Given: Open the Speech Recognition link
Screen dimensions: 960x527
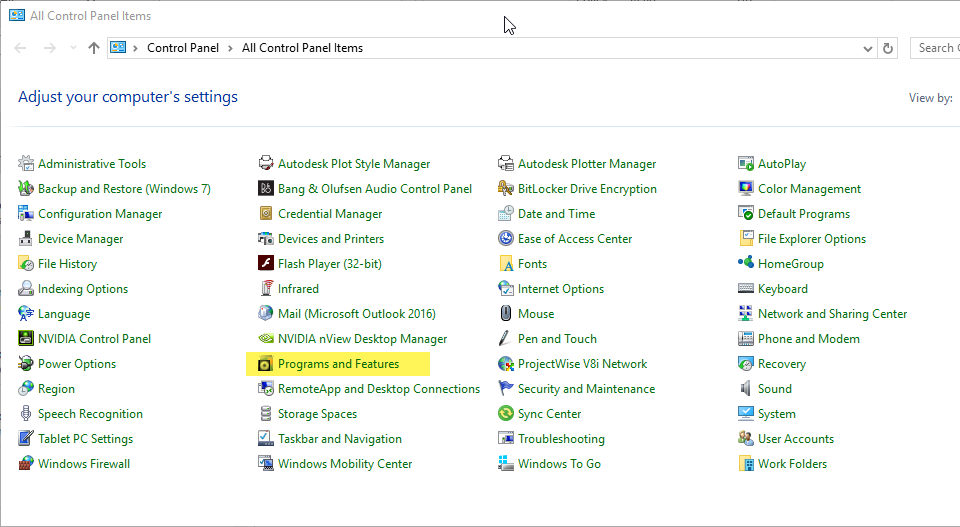Looking at the screenshot, I should pyautogui.click(x=90, y=414).
